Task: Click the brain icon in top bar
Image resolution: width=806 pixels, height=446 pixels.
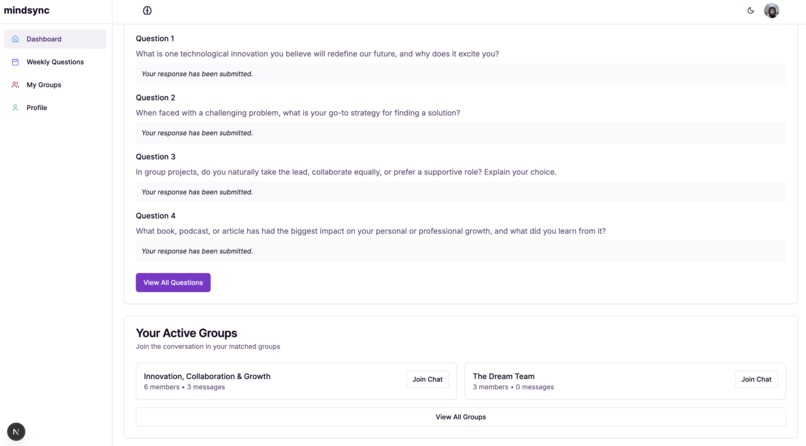Action: coord(147,10)
